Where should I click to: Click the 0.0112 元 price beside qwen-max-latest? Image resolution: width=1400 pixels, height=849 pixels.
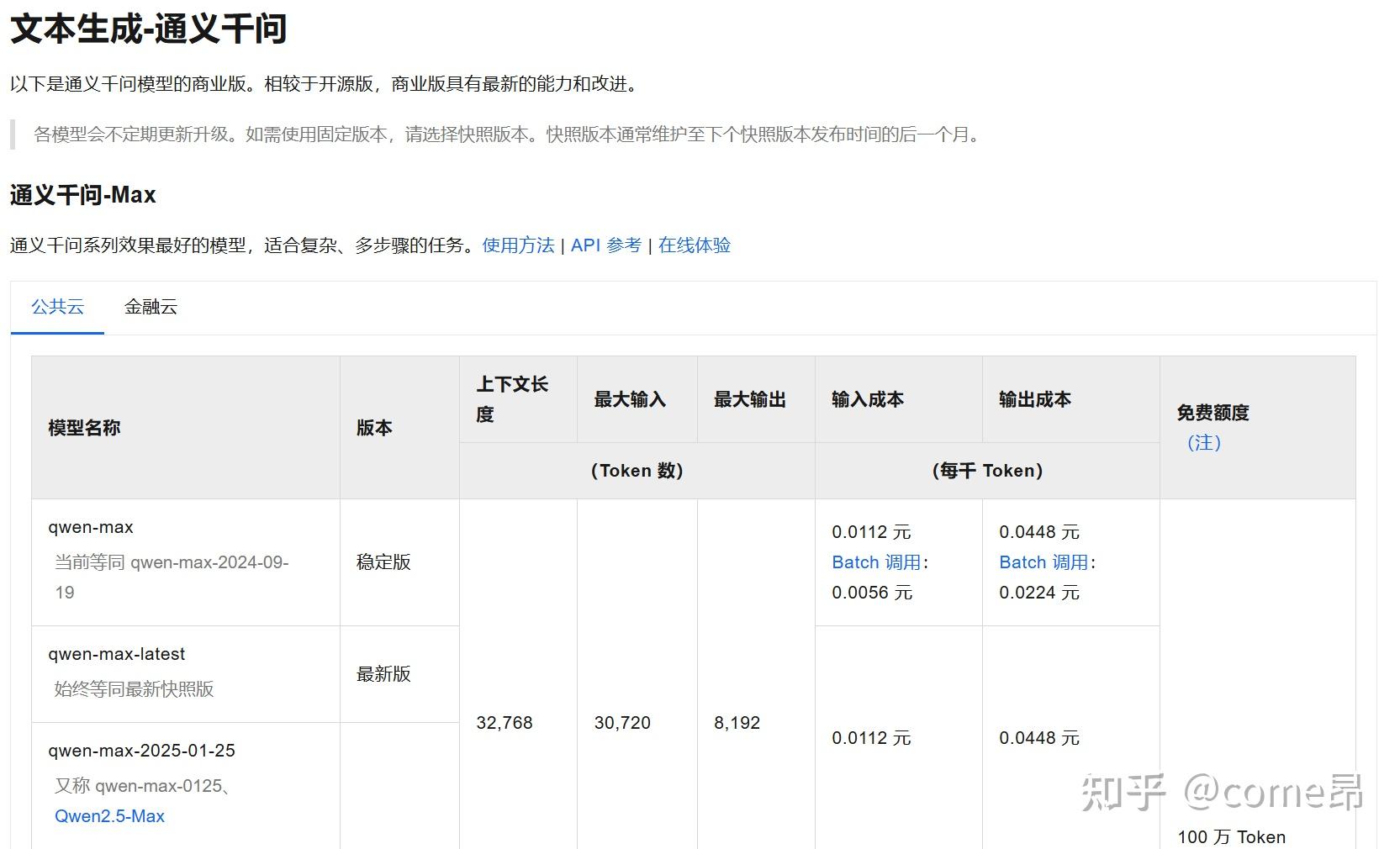[x=872, y=738]
